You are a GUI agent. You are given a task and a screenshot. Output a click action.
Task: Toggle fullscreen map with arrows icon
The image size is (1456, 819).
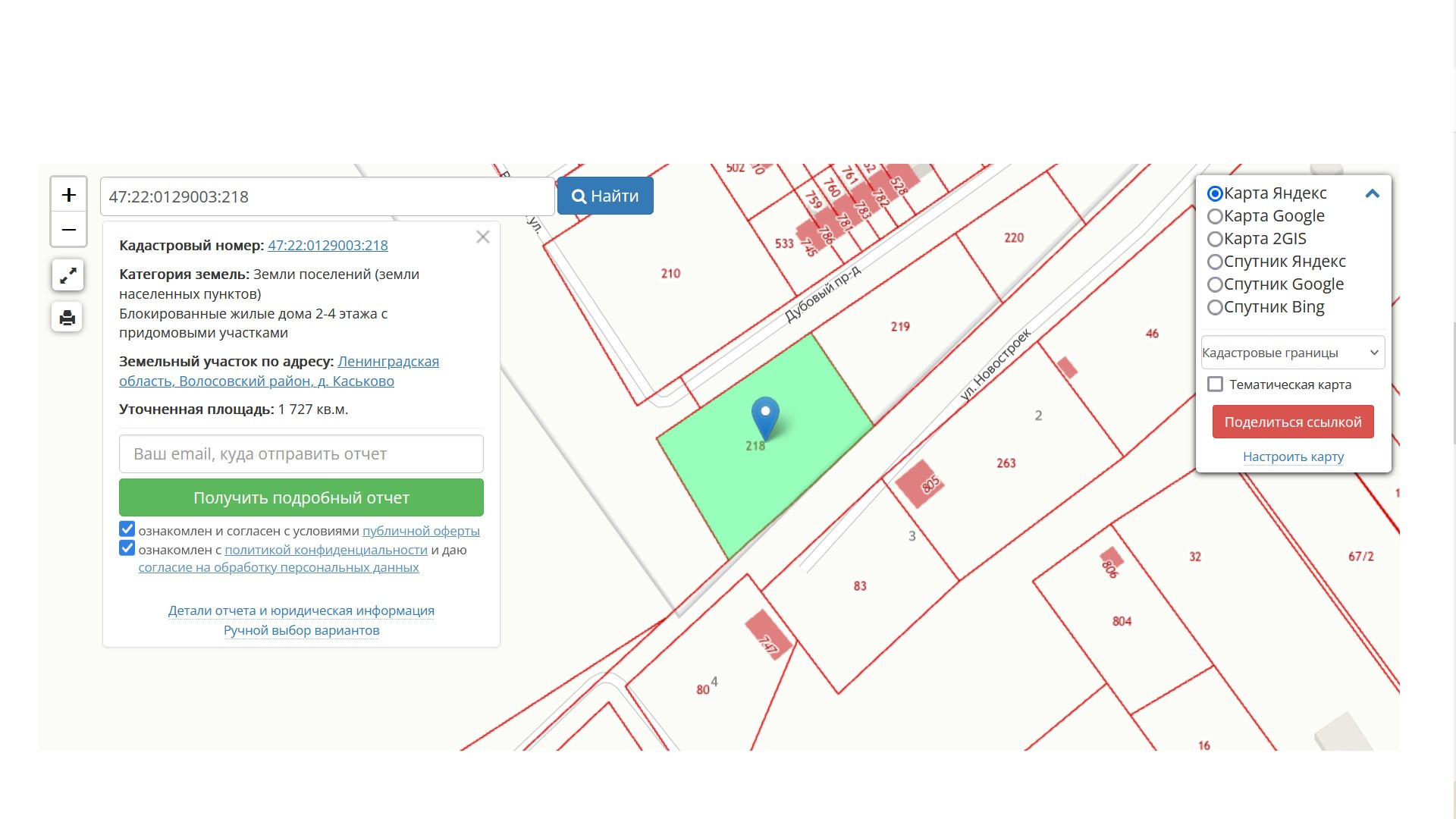click(x=67, y=275)
